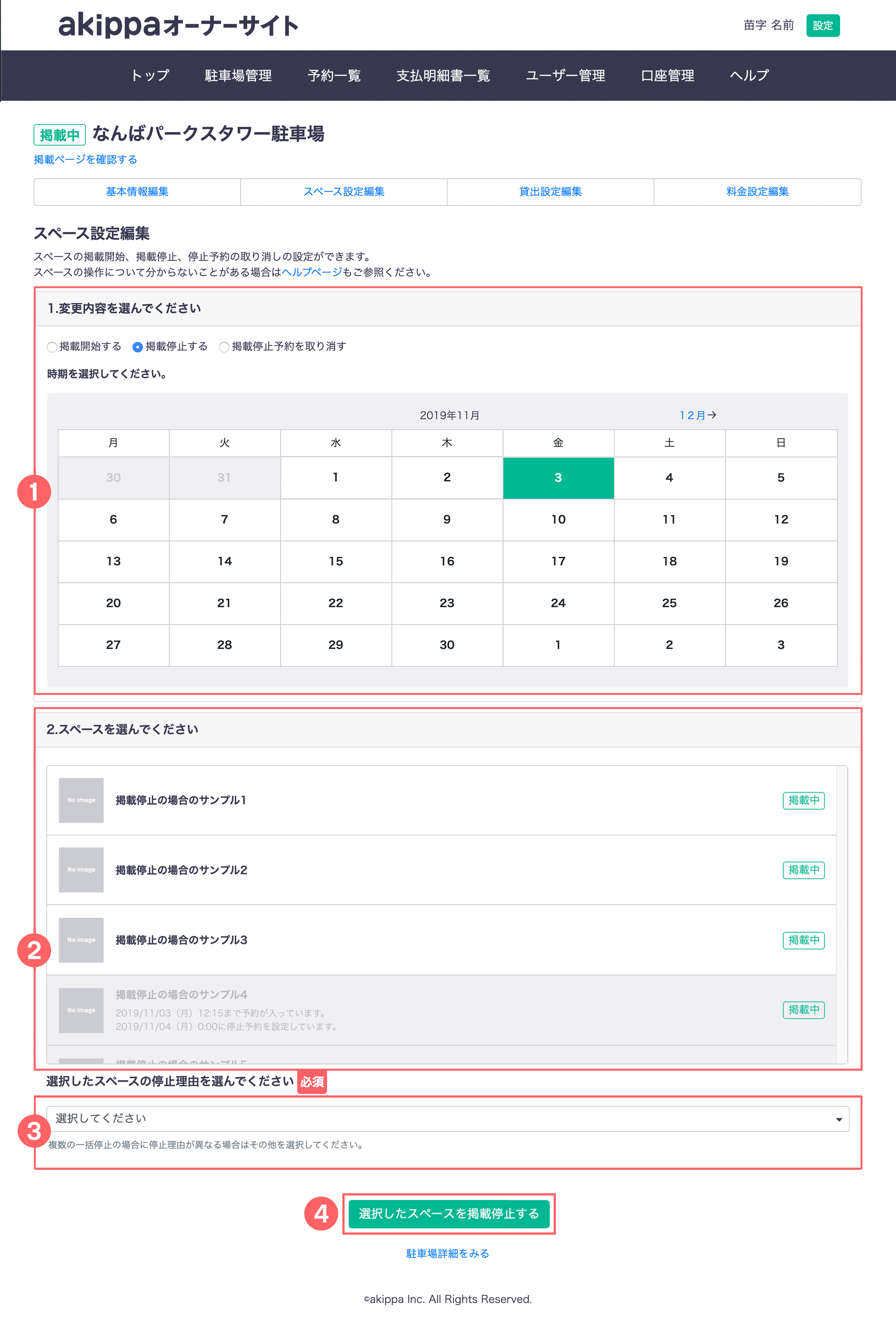Go to 予約一覧 in the navigation bar
The image size is (896, 1343).
click(x=334, y=75)
